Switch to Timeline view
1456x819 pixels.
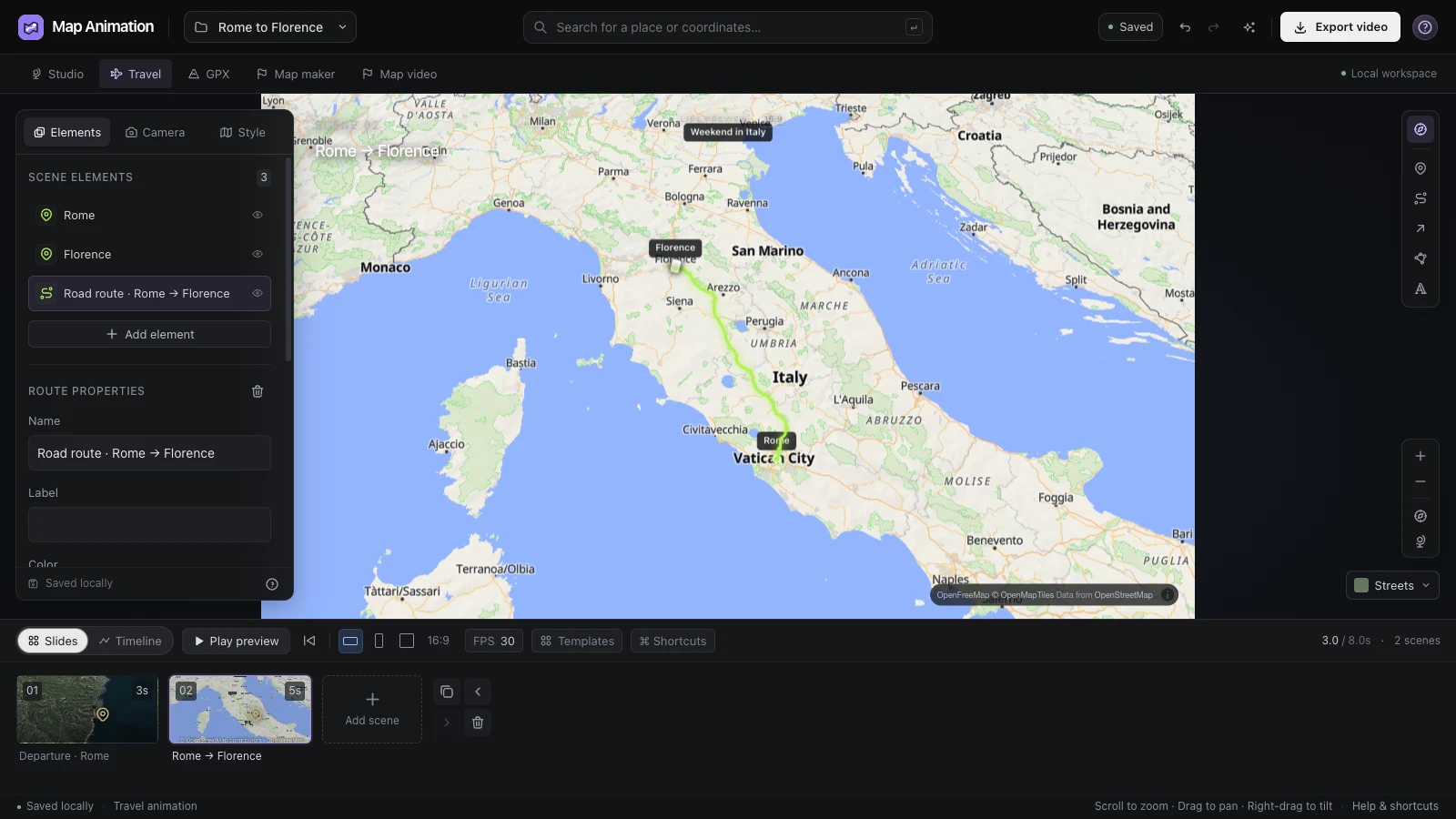(x=130, y=641)
